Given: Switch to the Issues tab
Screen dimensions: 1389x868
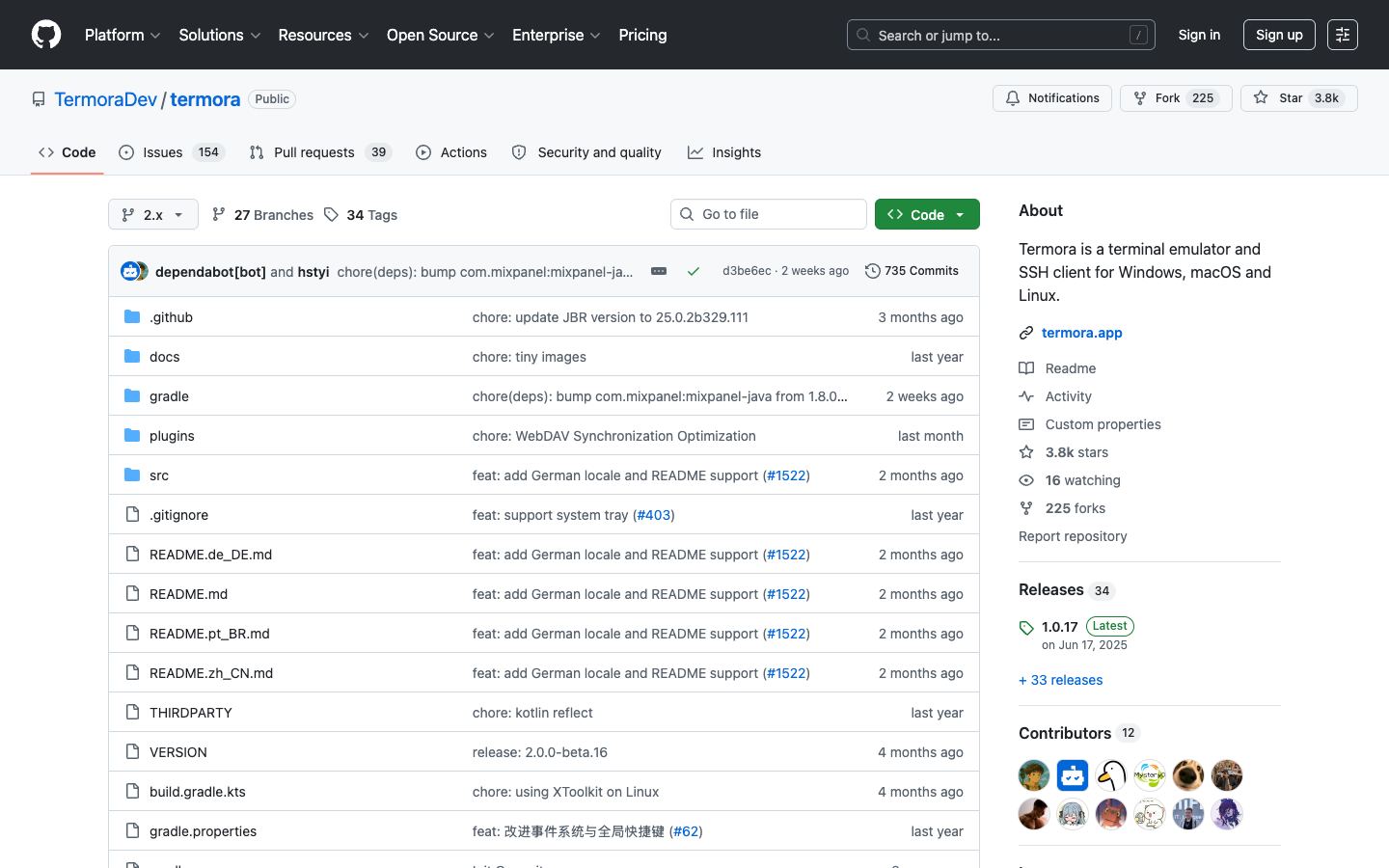Looking at the screenshot, I should tap(172, 152).
